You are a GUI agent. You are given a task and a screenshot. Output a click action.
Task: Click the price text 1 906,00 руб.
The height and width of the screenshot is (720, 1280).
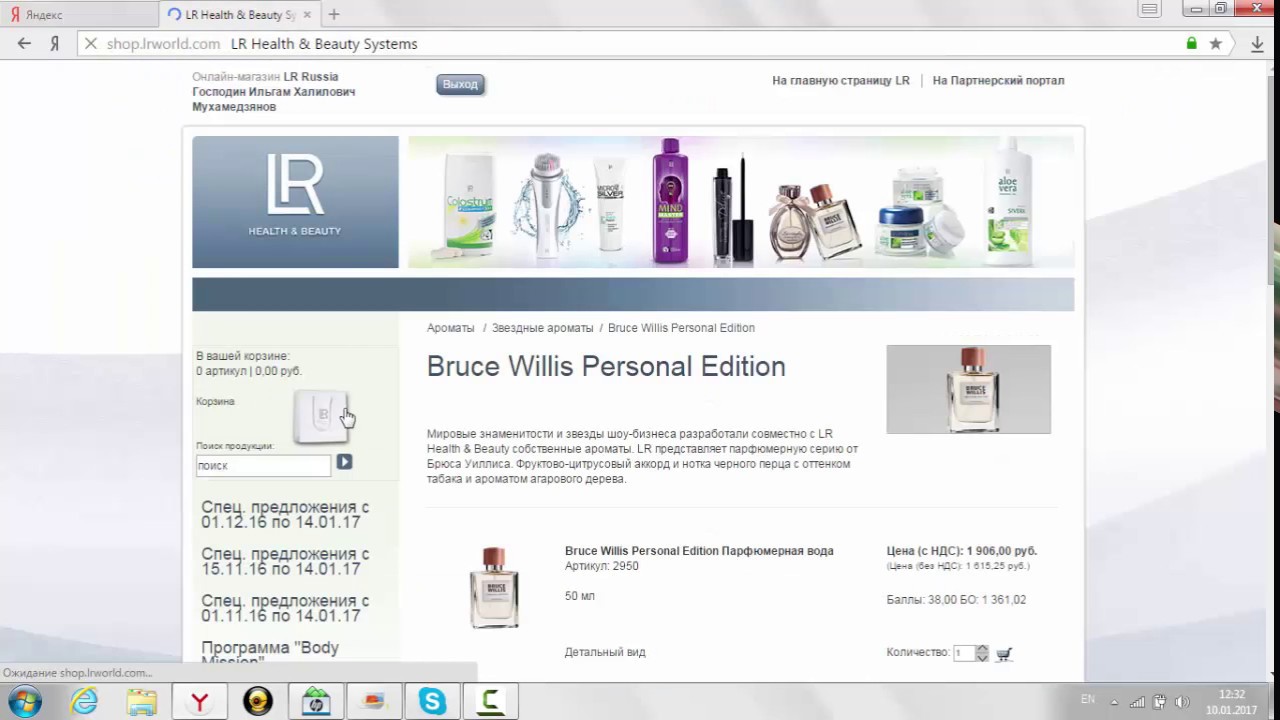[x=1002, y=551]
